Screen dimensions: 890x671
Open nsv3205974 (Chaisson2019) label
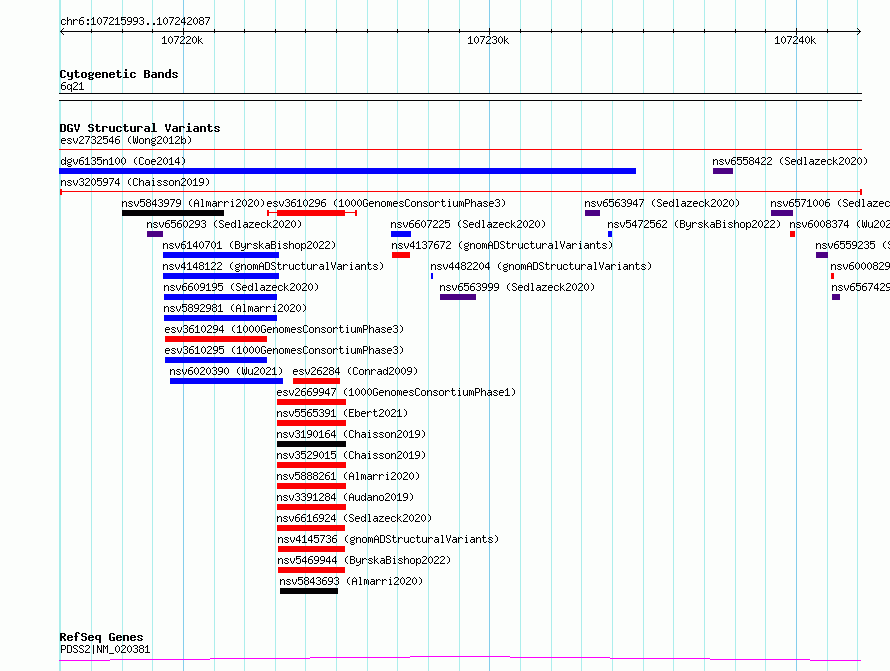coord(135,182)
